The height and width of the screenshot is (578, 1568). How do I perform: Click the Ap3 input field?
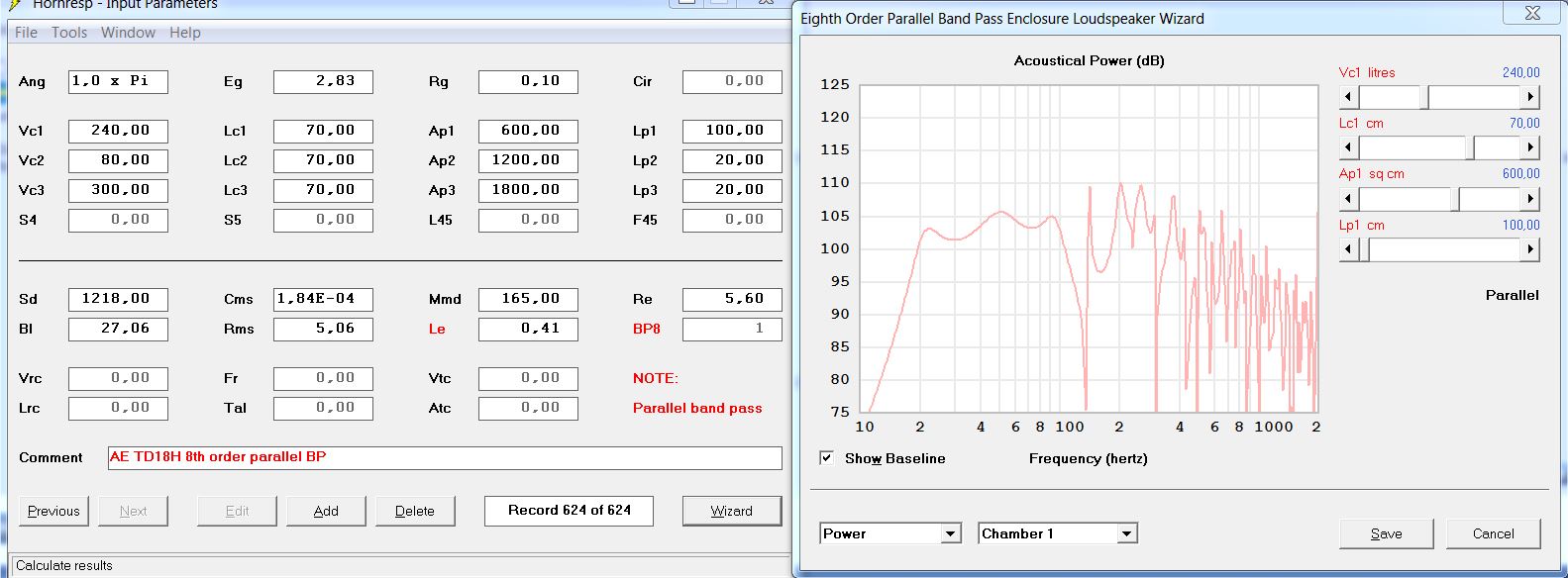click(528, 190)
